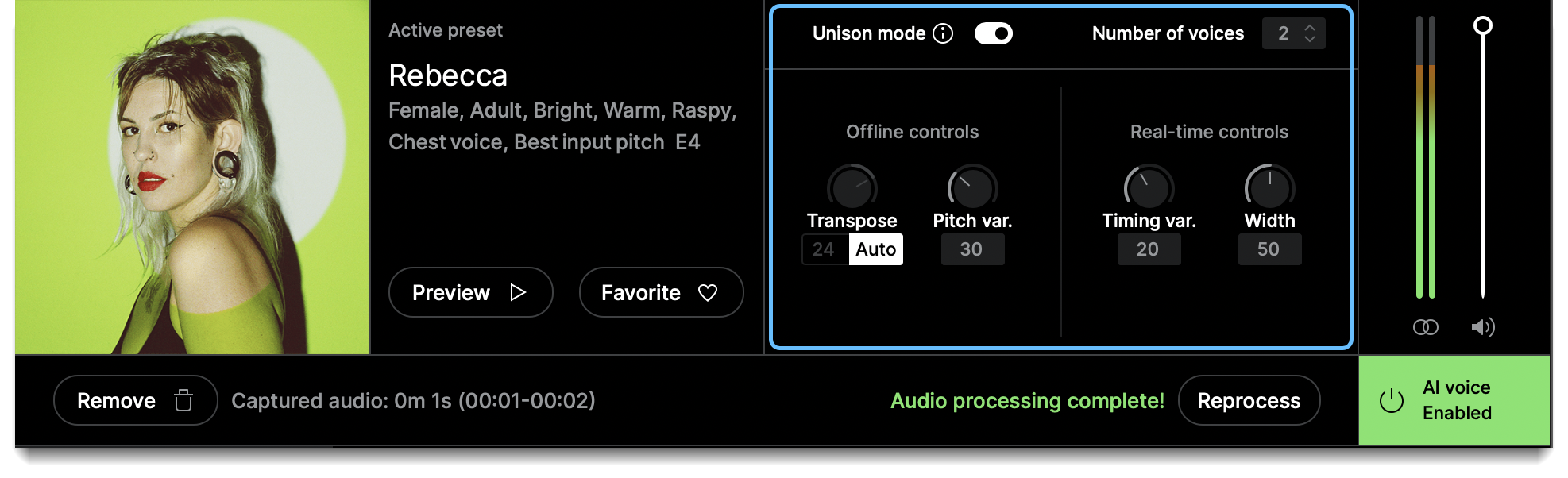This screenshot has height=478, width=1568.
Task: Click the stereo link circles icon
Action: [1425, 327]
